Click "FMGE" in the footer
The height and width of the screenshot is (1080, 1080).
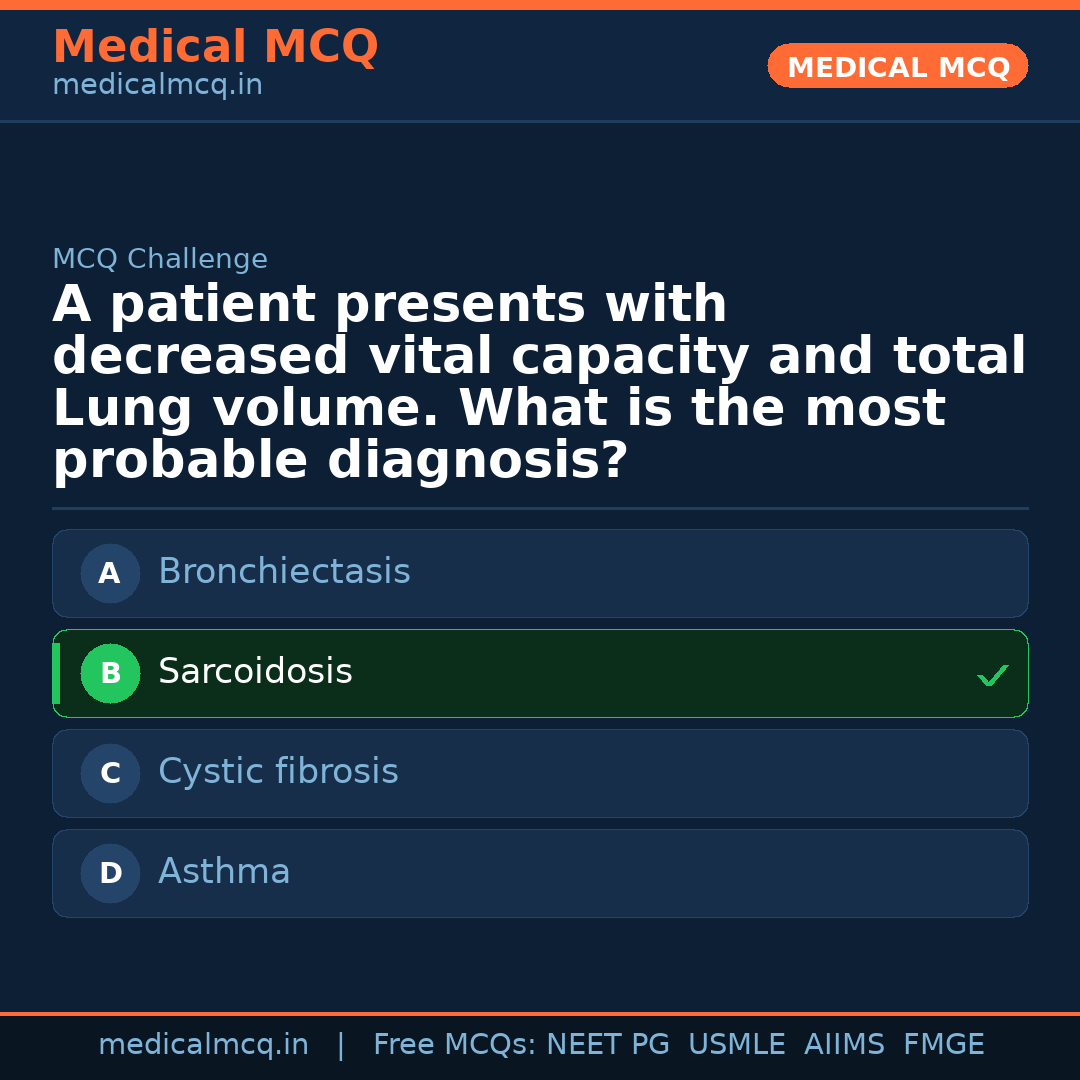[943, 1045]
